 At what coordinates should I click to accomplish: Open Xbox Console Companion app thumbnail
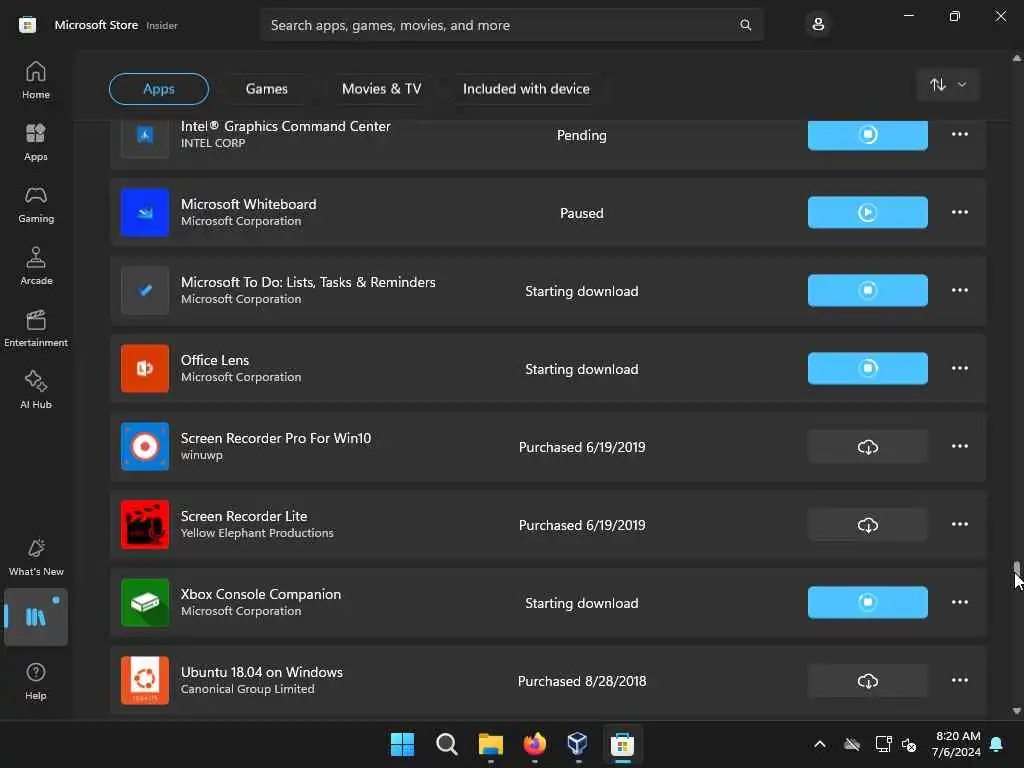(x=145, y=602)
